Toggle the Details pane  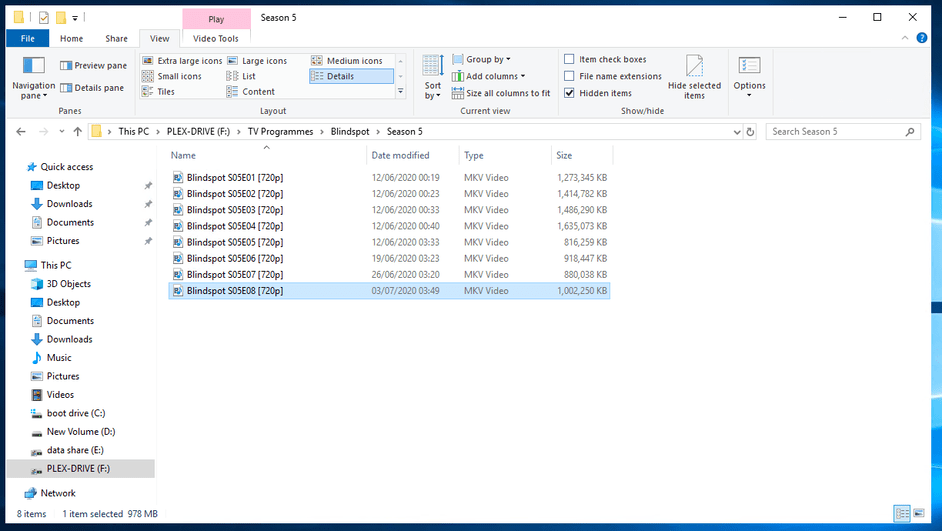92,88
